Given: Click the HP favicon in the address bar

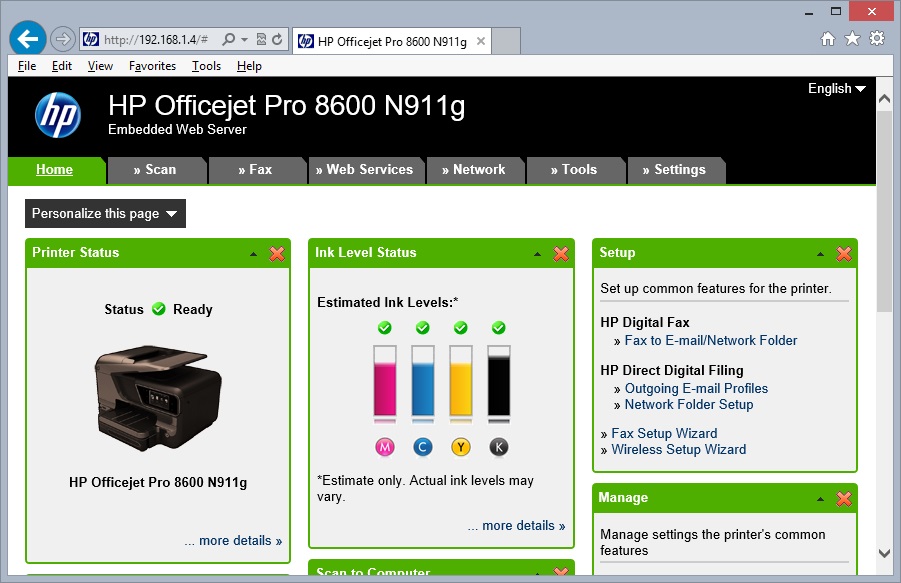Looking at the screenshot, I should 91,39.
